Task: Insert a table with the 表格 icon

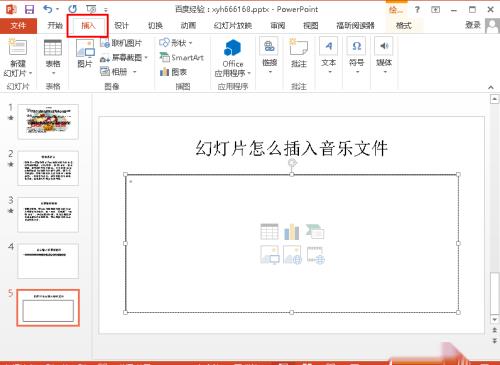Action: pos(53,48)
